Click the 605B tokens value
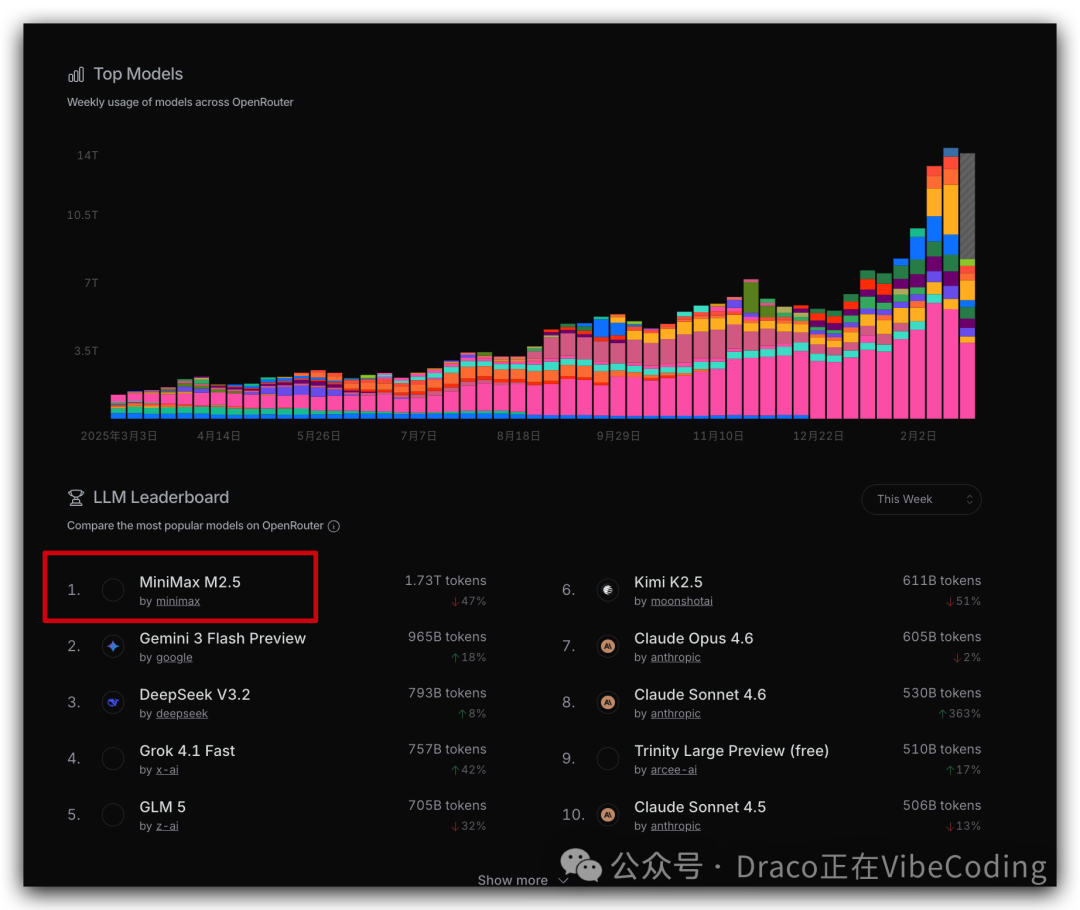This screenshot has height=910, width=1080. 942,637
